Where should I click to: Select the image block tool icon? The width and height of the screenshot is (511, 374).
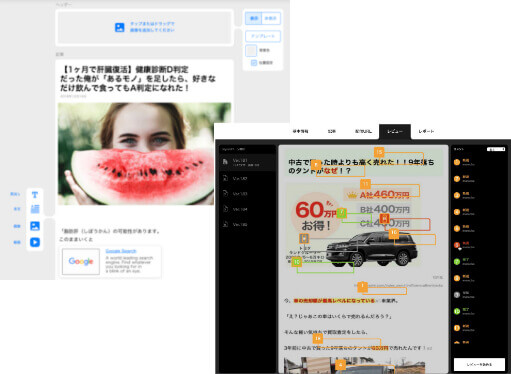tap(35, 226)
